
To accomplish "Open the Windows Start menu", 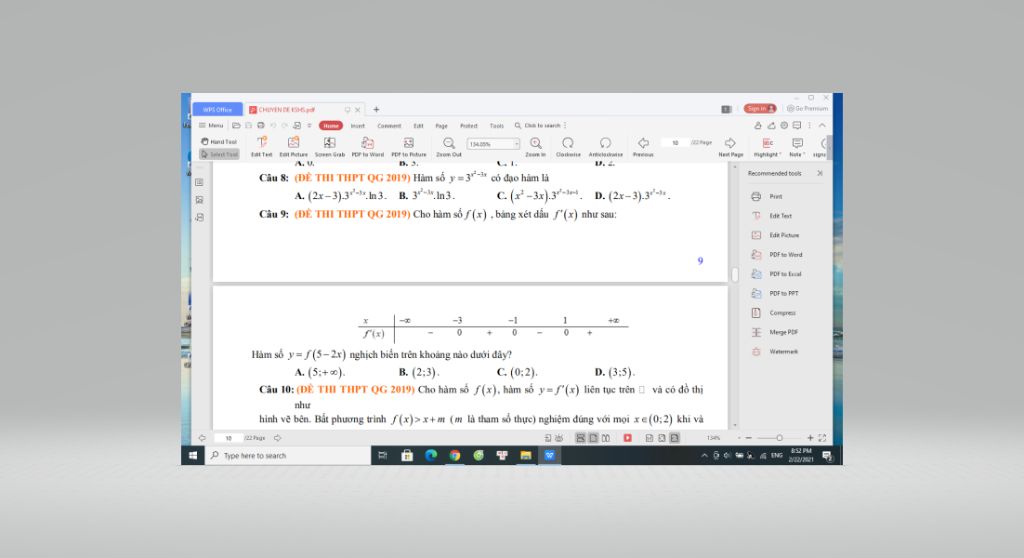I will click(193, 455).
